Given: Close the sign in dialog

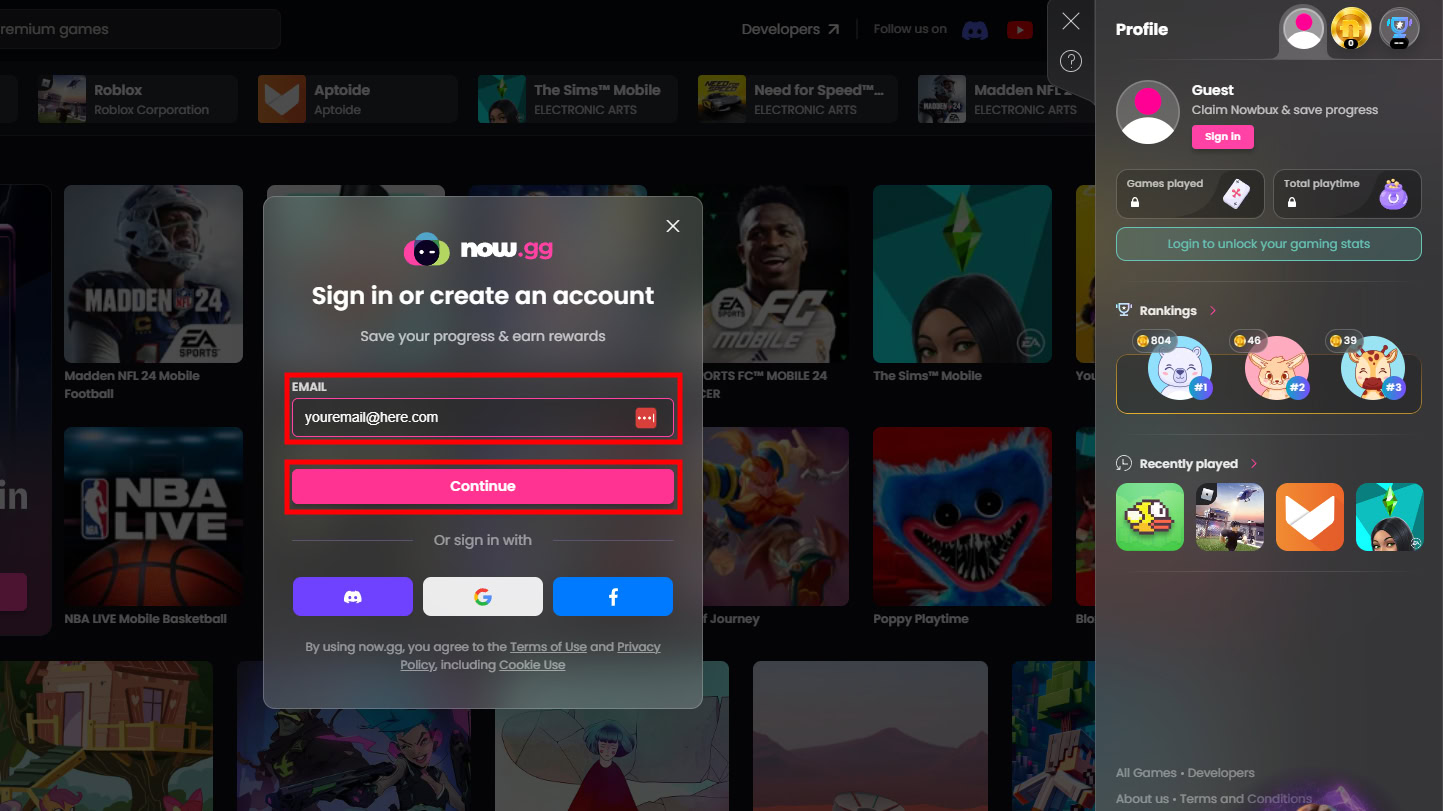Looking at the screenshot, I should [x=672, y=226].
